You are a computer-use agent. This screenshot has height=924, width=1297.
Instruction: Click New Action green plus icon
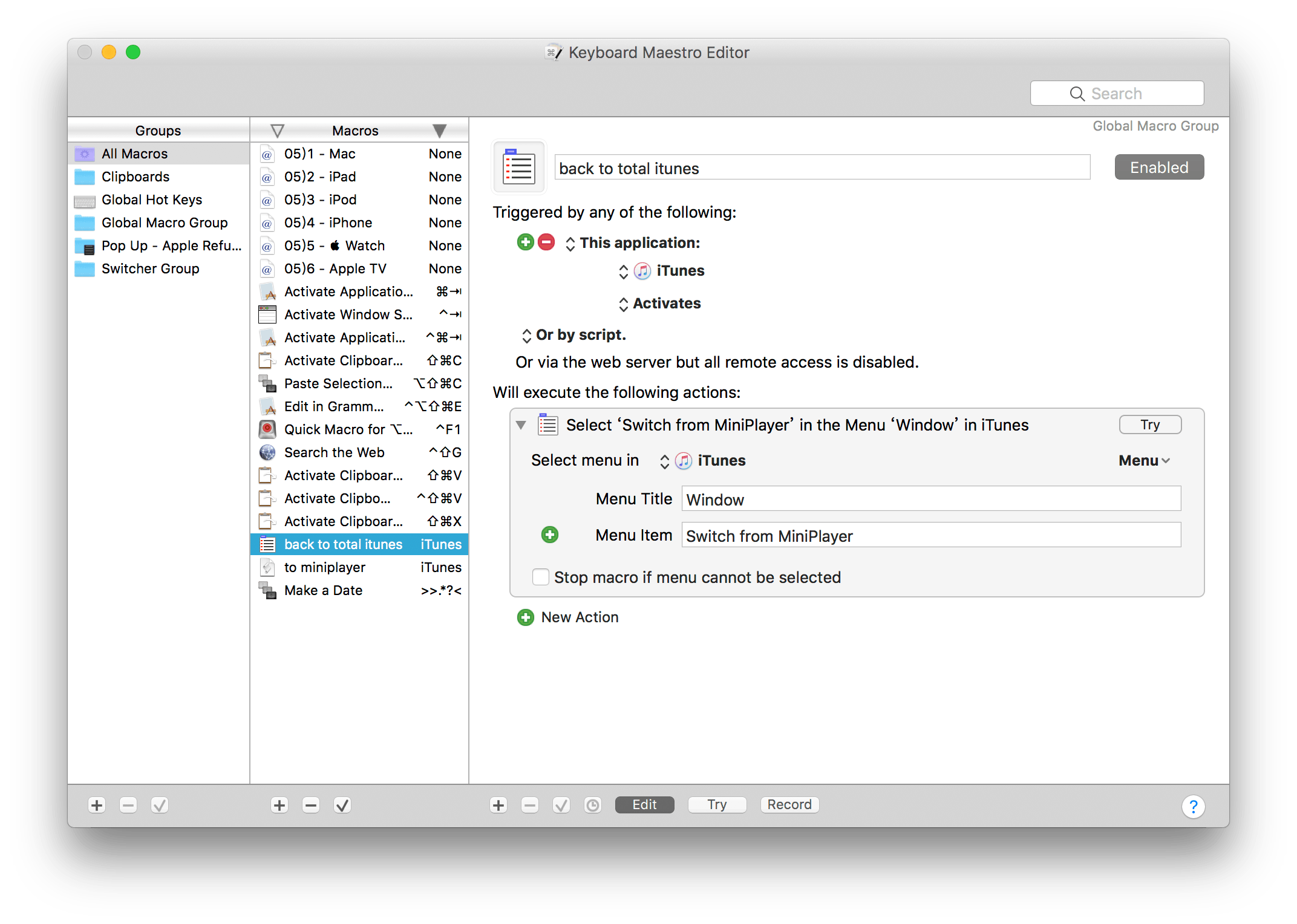[x=525, y=617]
